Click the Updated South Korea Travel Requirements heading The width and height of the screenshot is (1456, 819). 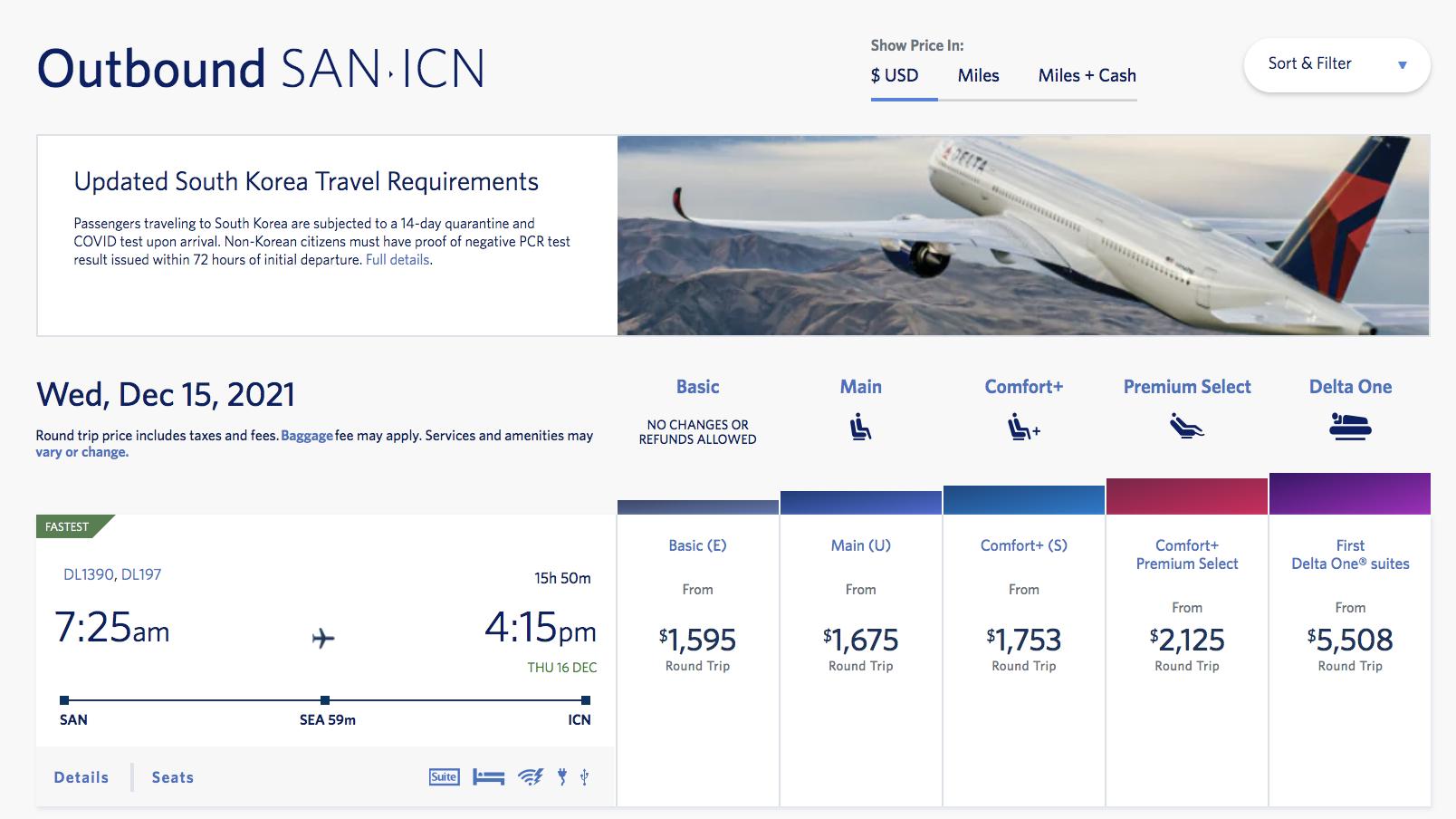click(x=306, y=182)
